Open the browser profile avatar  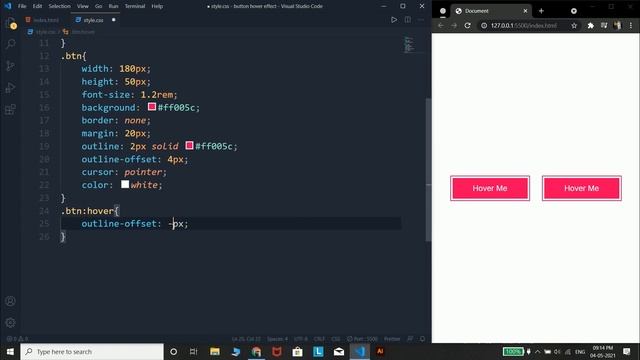[x=617, y=25]
